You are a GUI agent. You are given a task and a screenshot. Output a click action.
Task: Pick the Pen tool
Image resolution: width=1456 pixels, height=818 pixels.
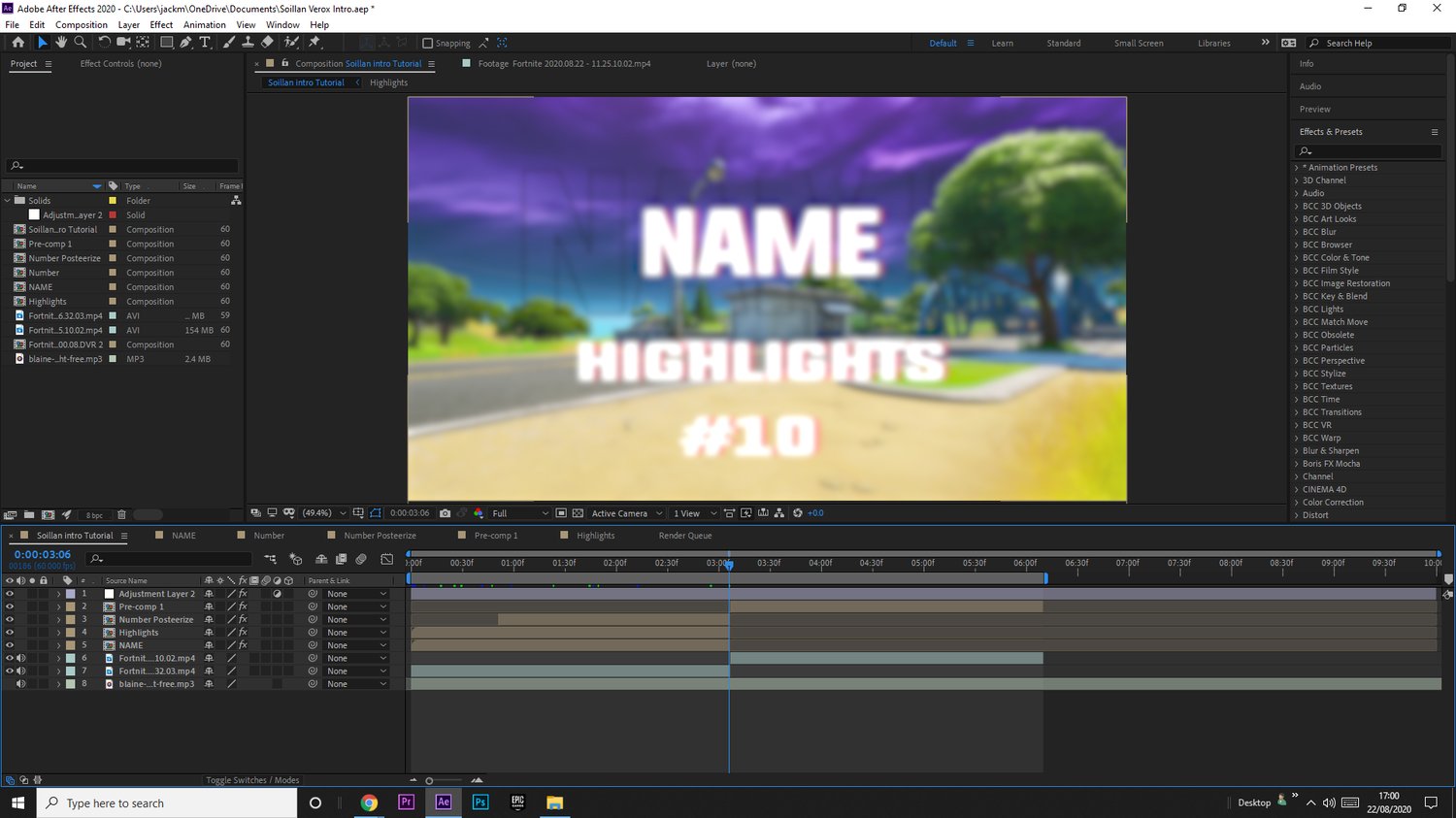click(x=185, y=43)
